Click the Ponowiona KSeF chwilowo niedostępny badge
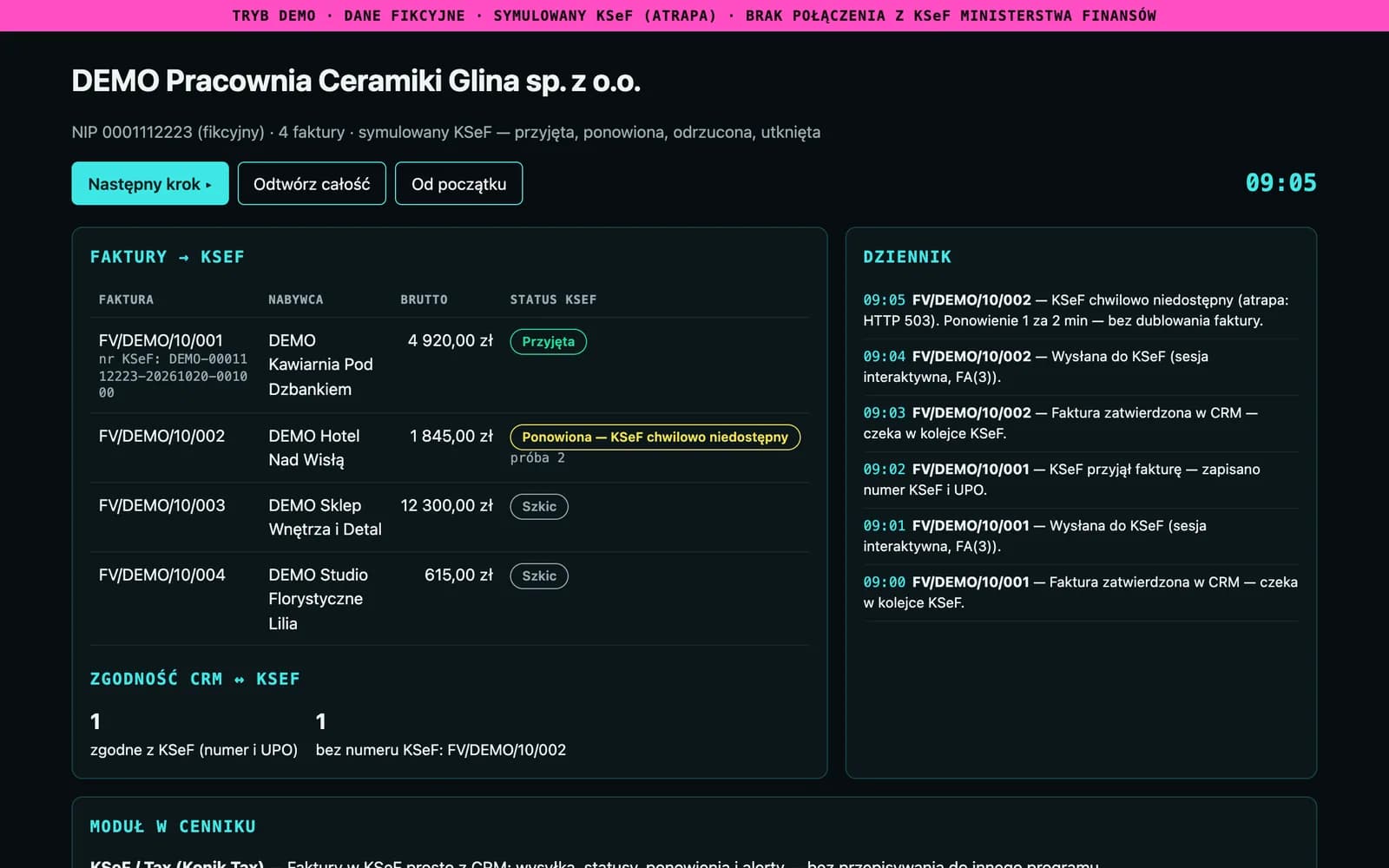Viewport: 1389px width, 868px height. 655,437
